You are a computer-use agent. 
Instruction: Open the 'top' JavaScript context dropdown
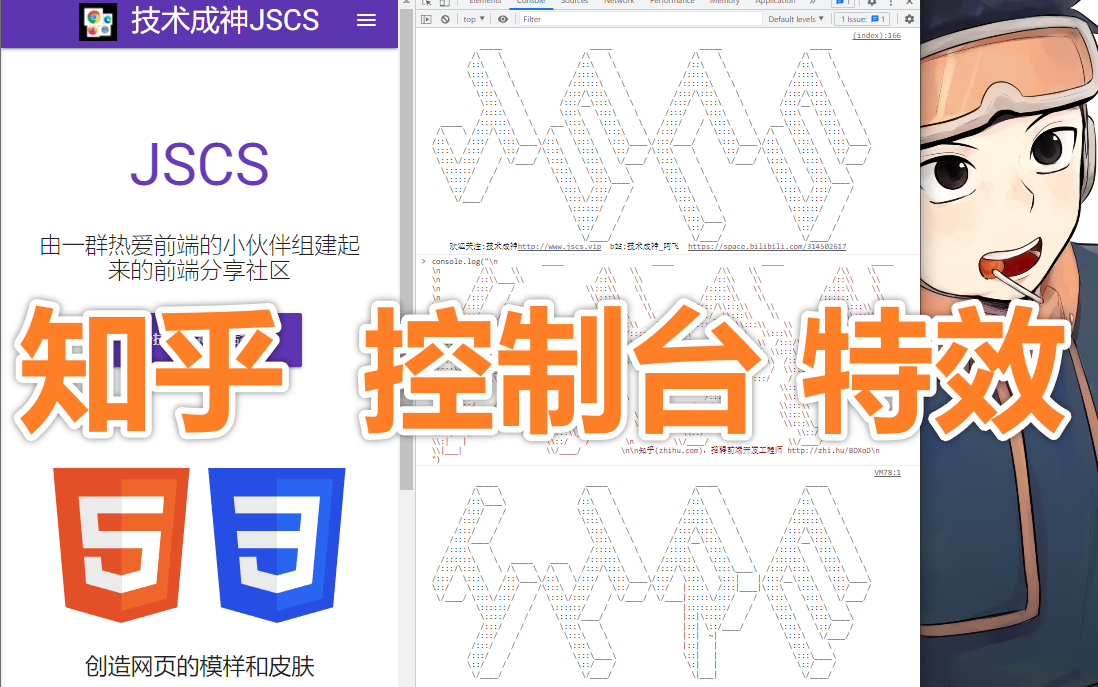474,19
